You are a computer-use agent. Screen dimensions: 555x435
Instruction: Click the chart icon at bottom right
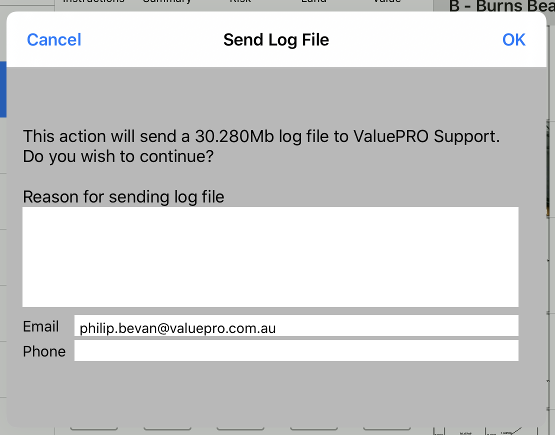[x=511, y=431]
